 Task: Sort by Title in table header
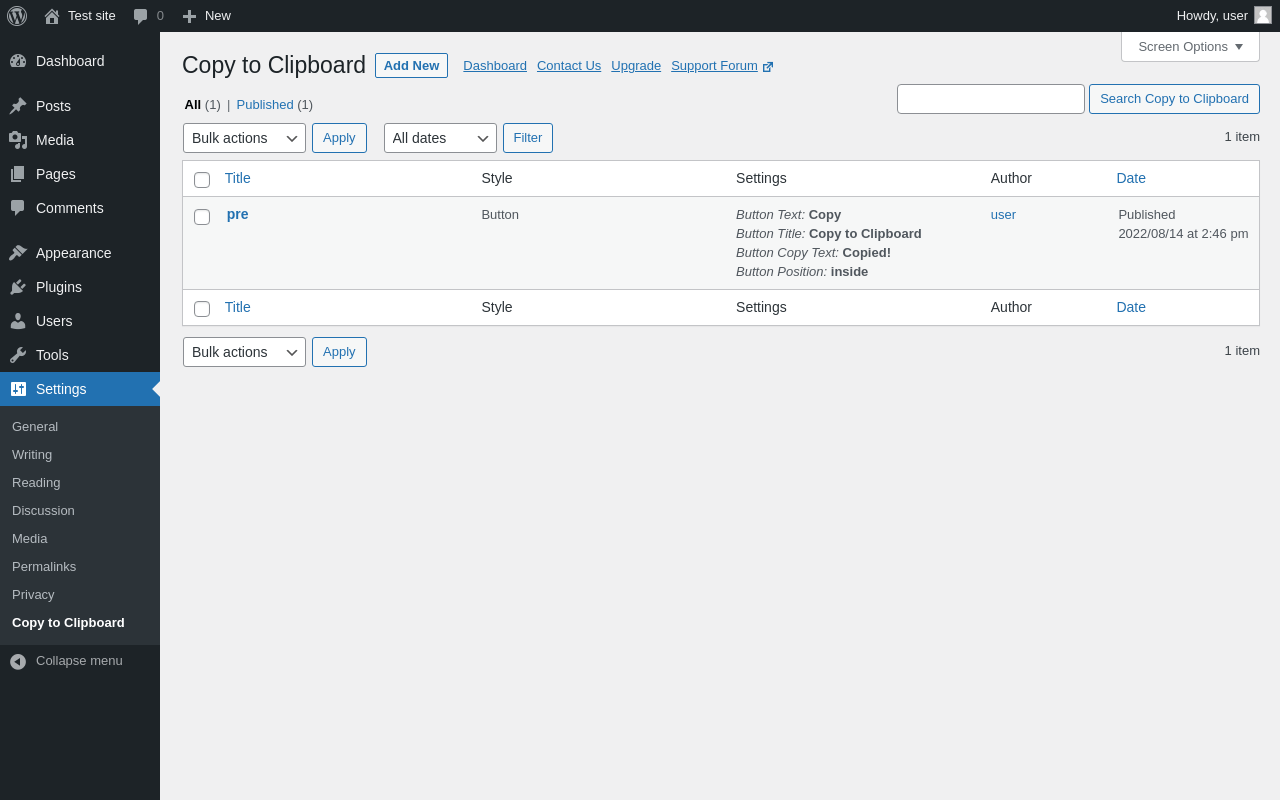click(x=238, y=178)
